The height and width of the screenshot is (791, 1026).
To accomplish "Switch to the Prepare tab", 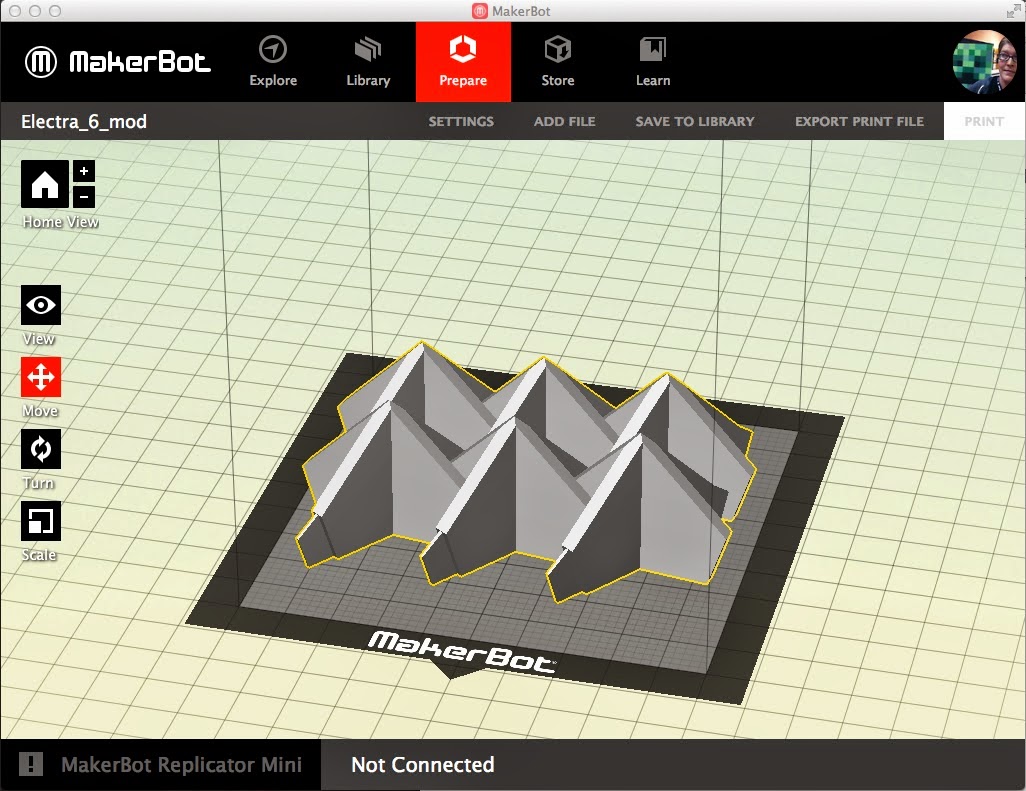I will 463,62.
